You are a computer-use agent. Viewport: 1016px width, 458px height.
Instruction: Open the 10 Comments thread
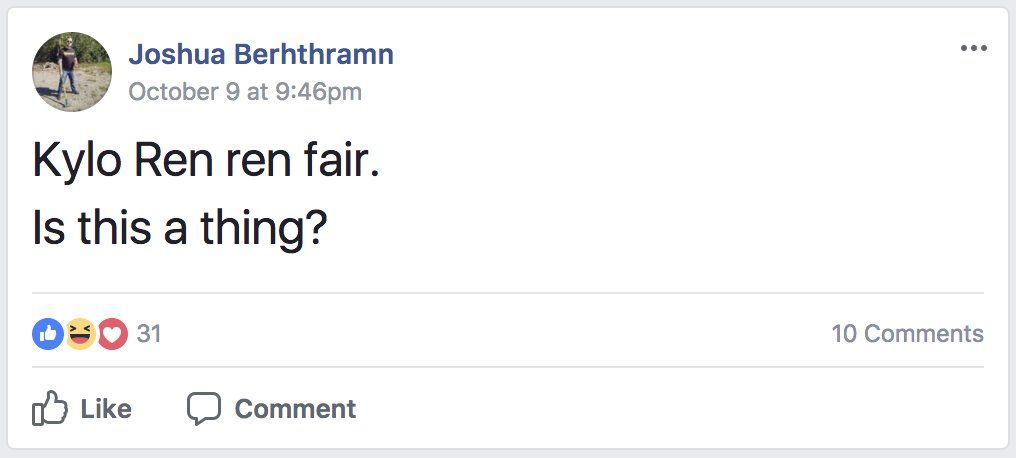click(x=907, y=334)
